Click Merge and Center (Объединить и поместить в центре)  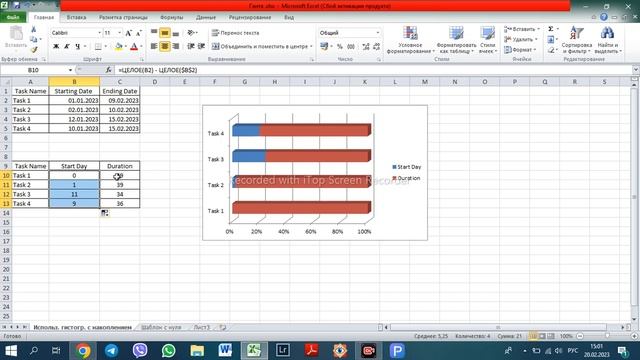click(x=260, y=47)
